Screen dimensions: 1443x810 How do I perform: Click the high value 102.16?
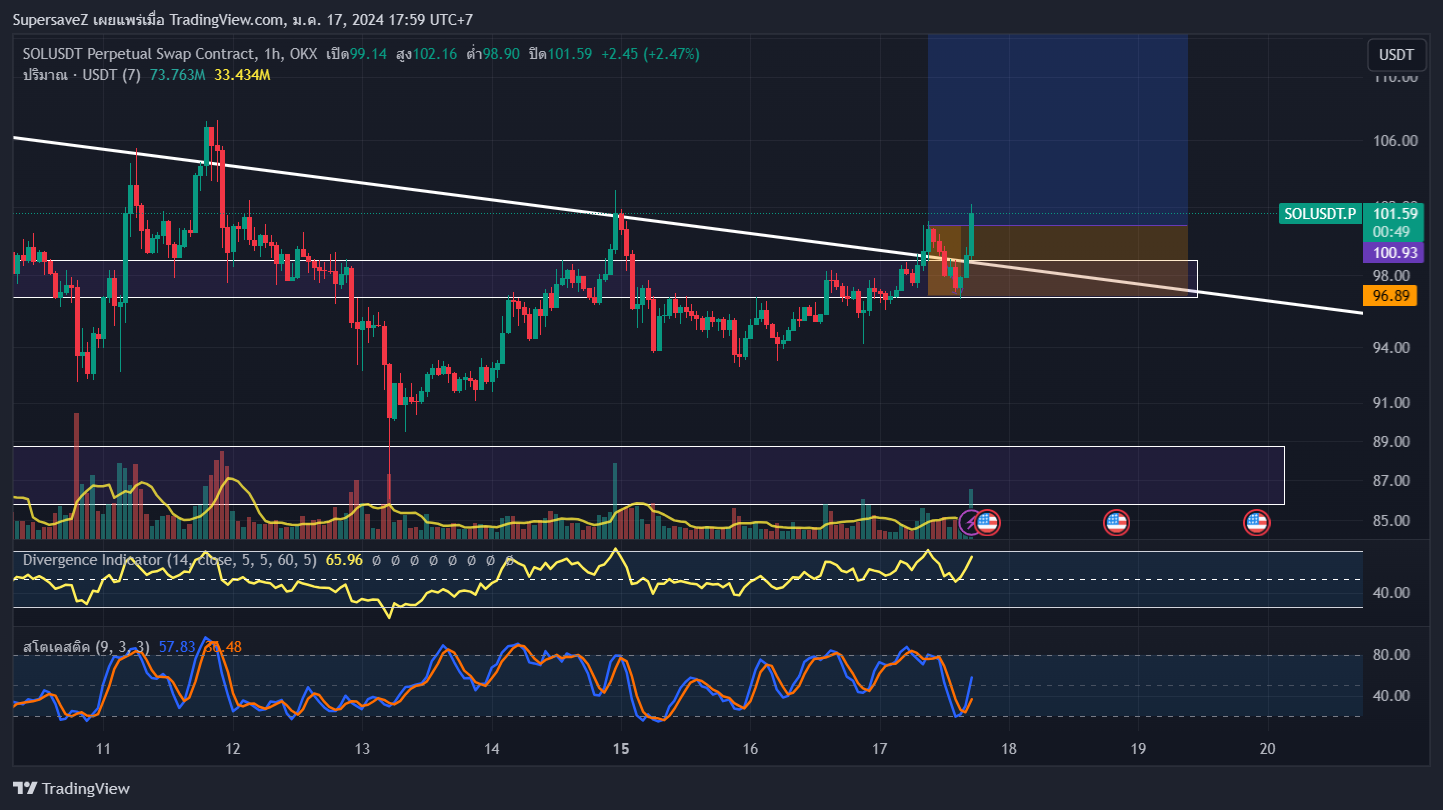436,54
